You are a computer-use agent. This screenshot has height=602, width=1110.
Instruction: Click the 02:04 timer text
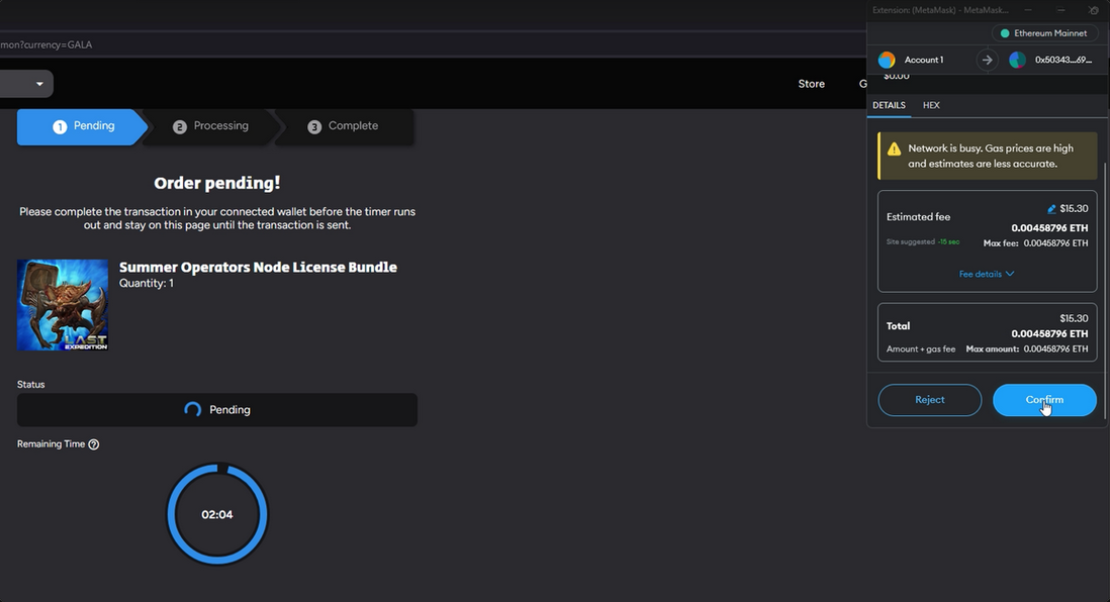(217, 515)
